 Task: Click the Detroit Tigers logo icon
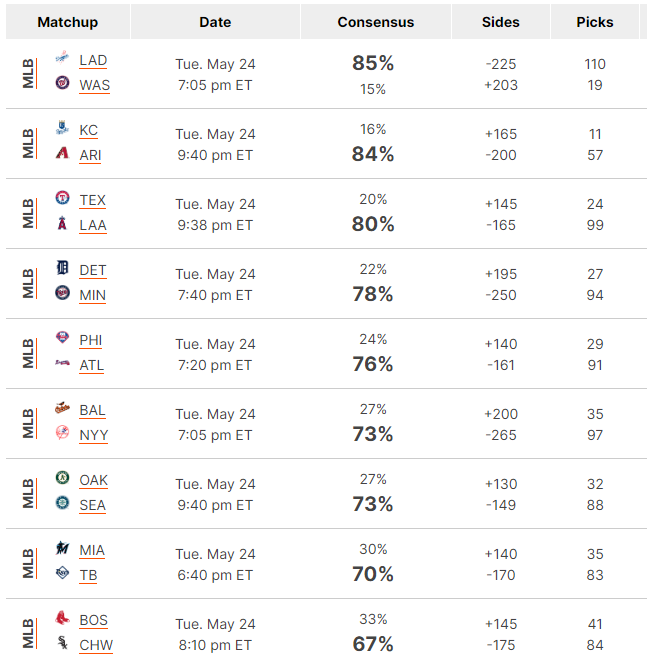(x=62, y=268)
